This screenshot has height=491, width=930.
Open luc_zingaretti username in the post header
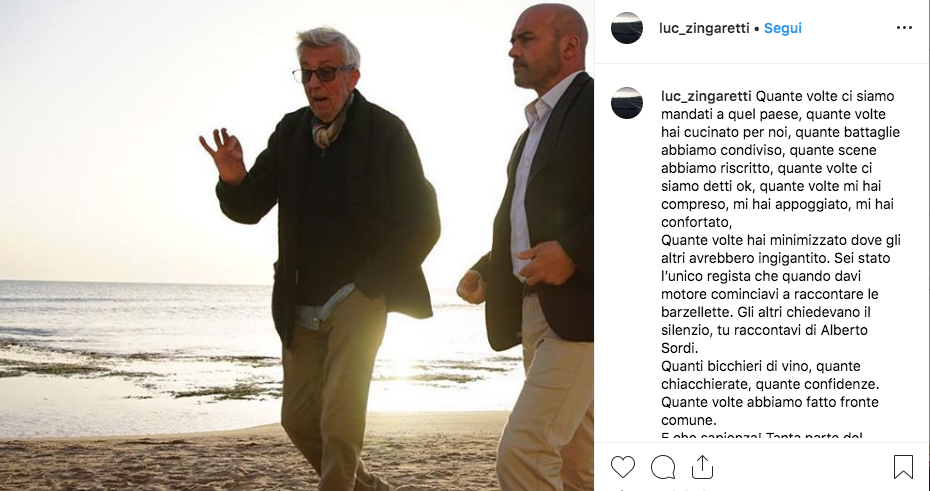click(704, 28)
